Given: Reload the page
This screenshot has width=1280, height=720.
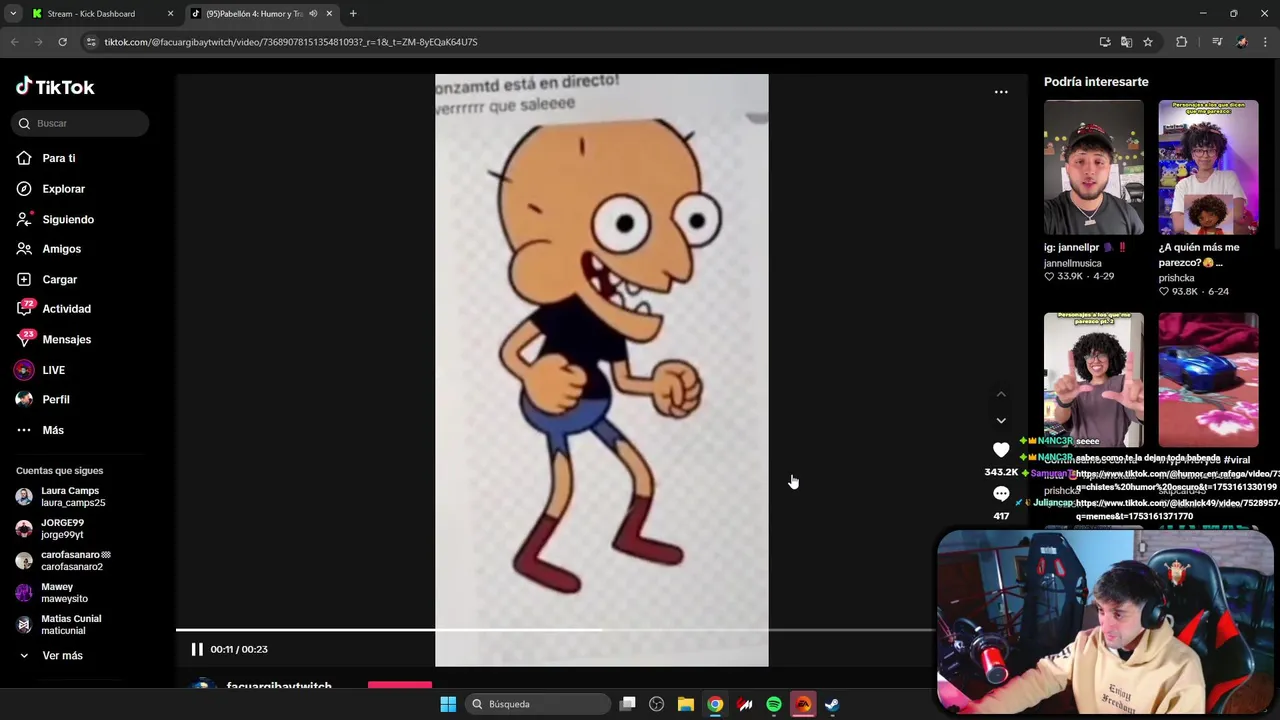Looking at the screenshot, I should 62,42.
